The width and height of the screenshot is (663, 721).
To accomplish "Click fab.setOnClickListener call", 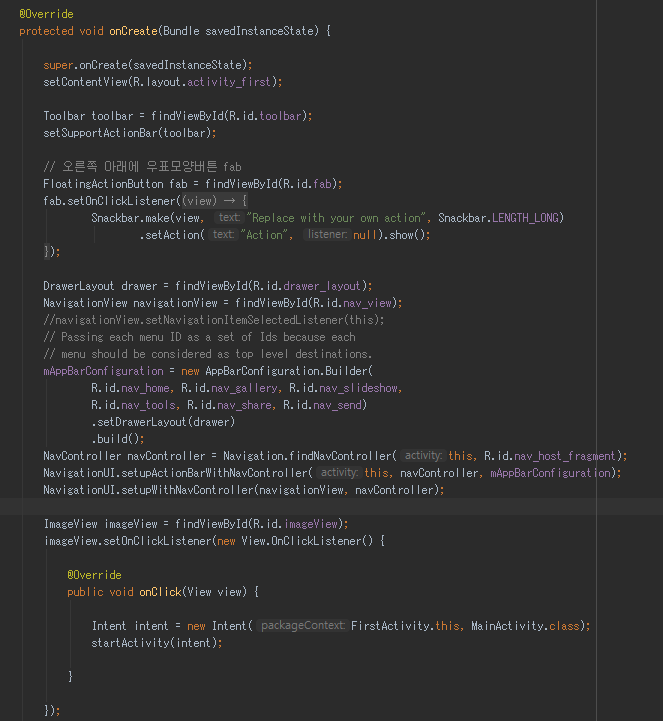I will [109, 201].
